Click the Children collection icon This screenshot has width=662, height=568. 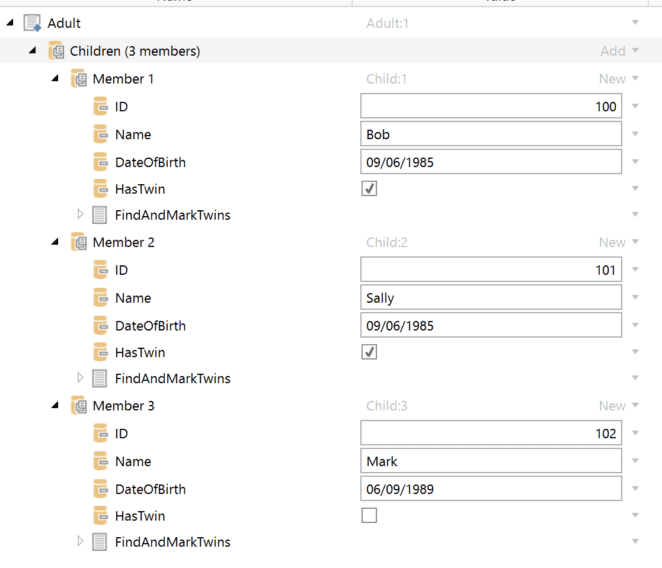pyautogui.click(x=56, y=51)
